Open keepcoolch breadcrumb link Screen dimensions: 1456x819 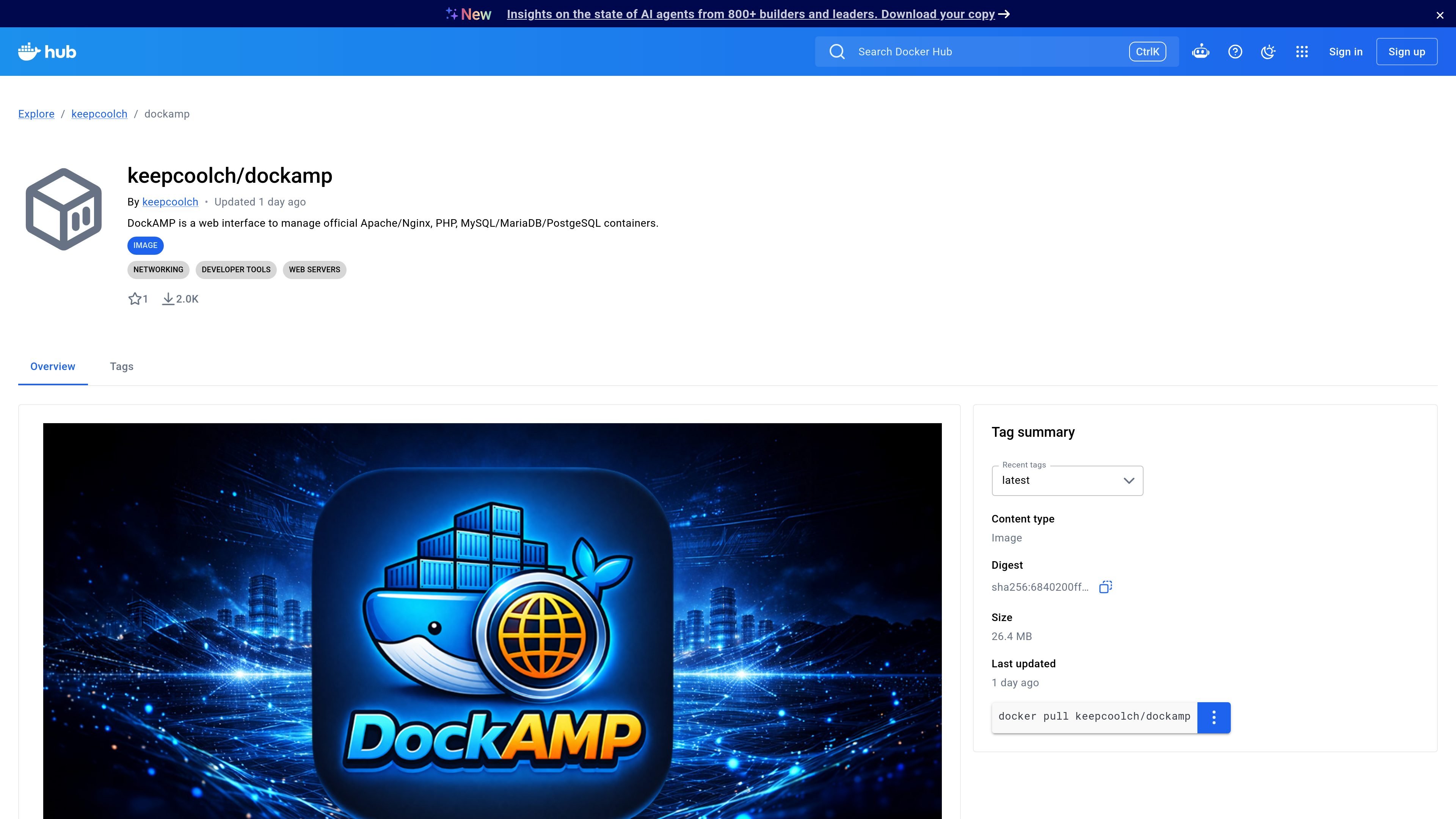point(99,114)
